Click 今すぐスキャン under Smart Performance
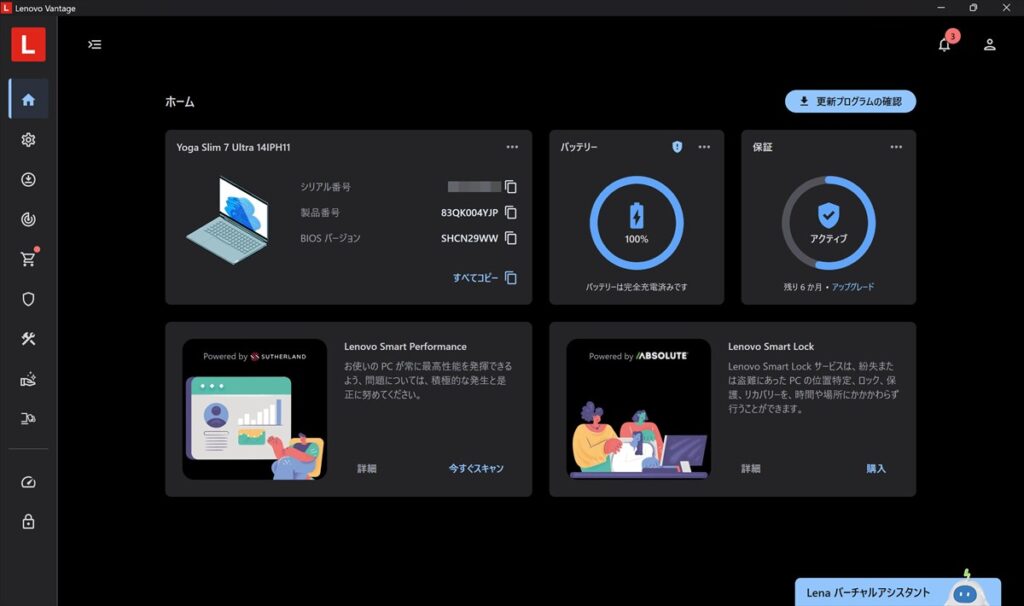The width and height of the screenshot is (1024, 606). (x=476, y=468)
